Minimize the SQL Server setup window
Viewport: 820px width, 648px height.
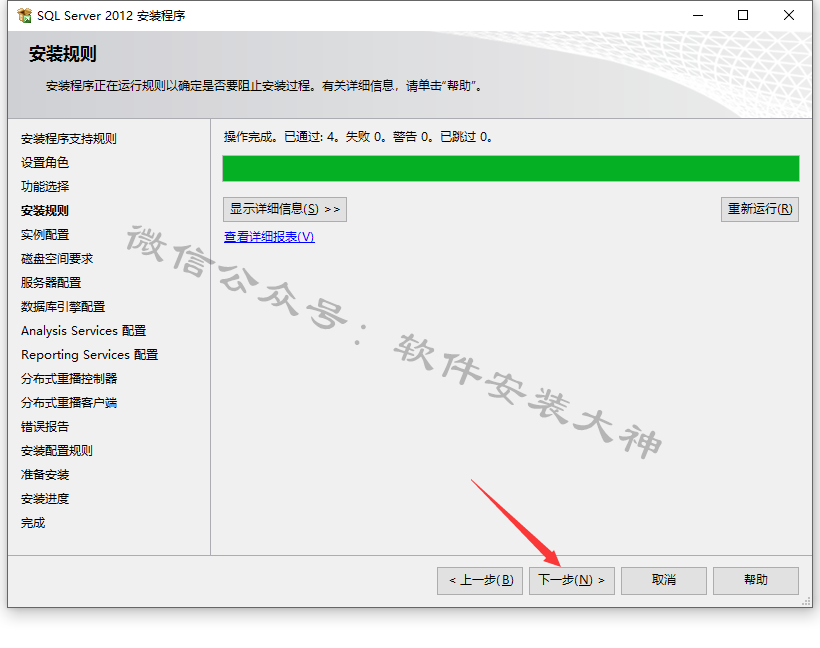[x=698, y=16]
